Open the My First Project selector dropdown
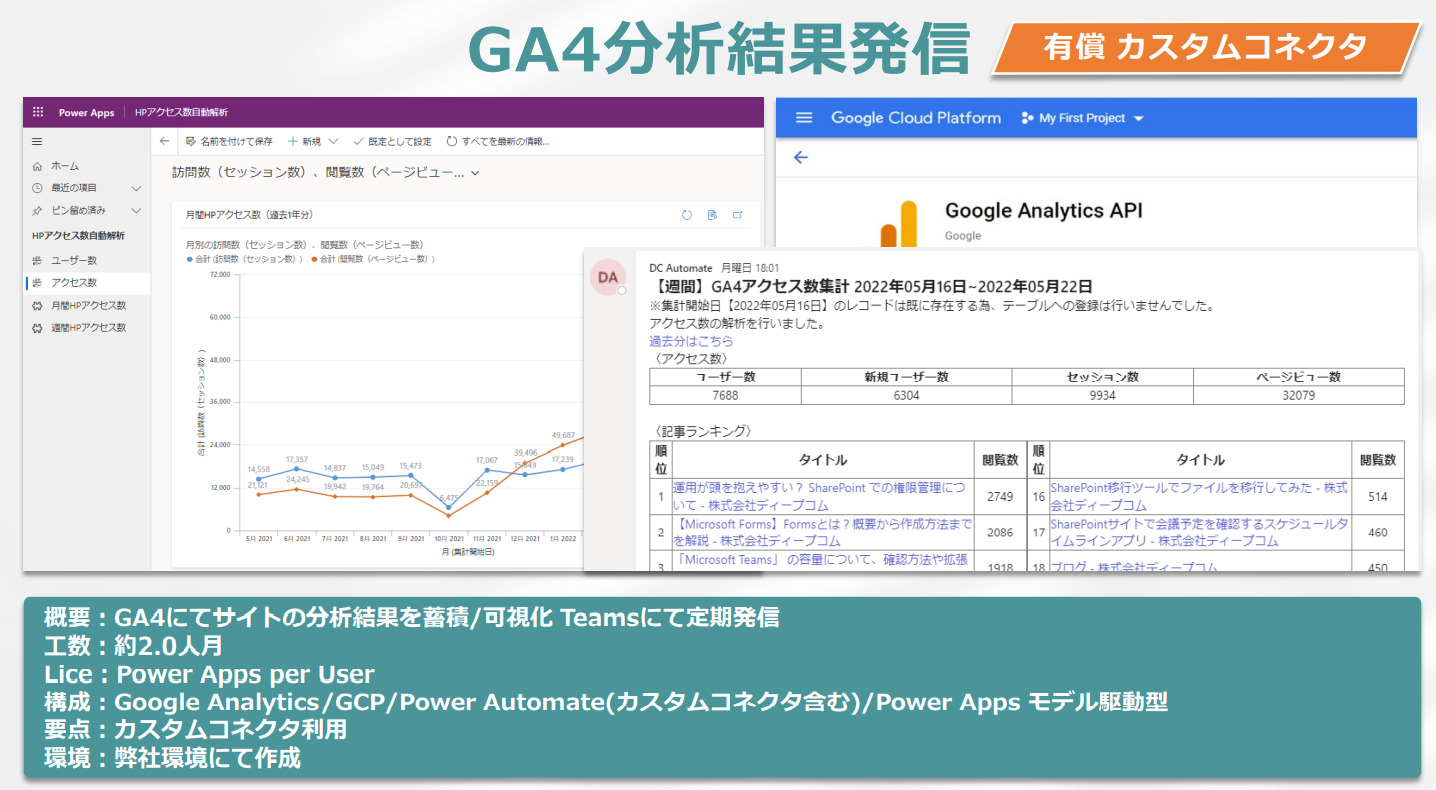The height and width of the screenshot is (790, 1436). (x=1138, y=118)
